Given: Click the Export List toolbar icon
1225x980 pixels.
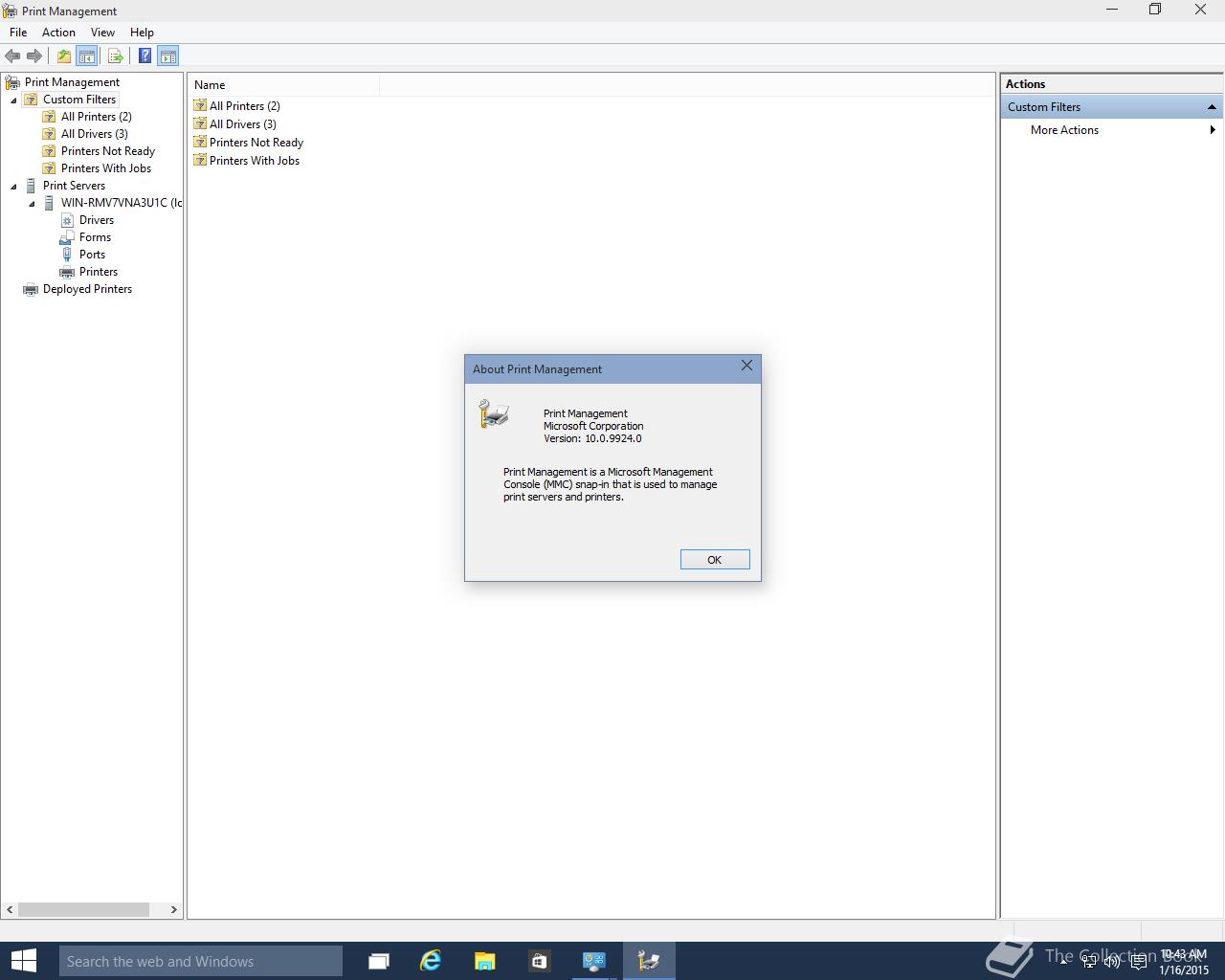Looking at the screenshot, I should click(x=115, y=56).
